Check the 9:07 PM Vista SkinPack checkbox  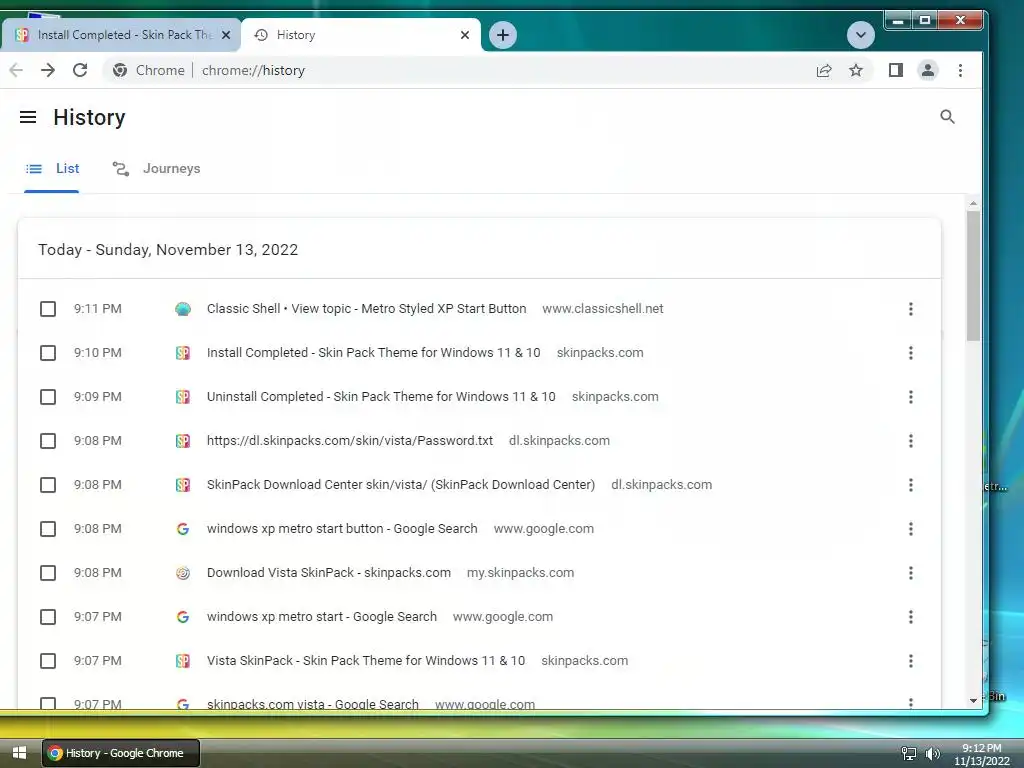tap(48, 661)
